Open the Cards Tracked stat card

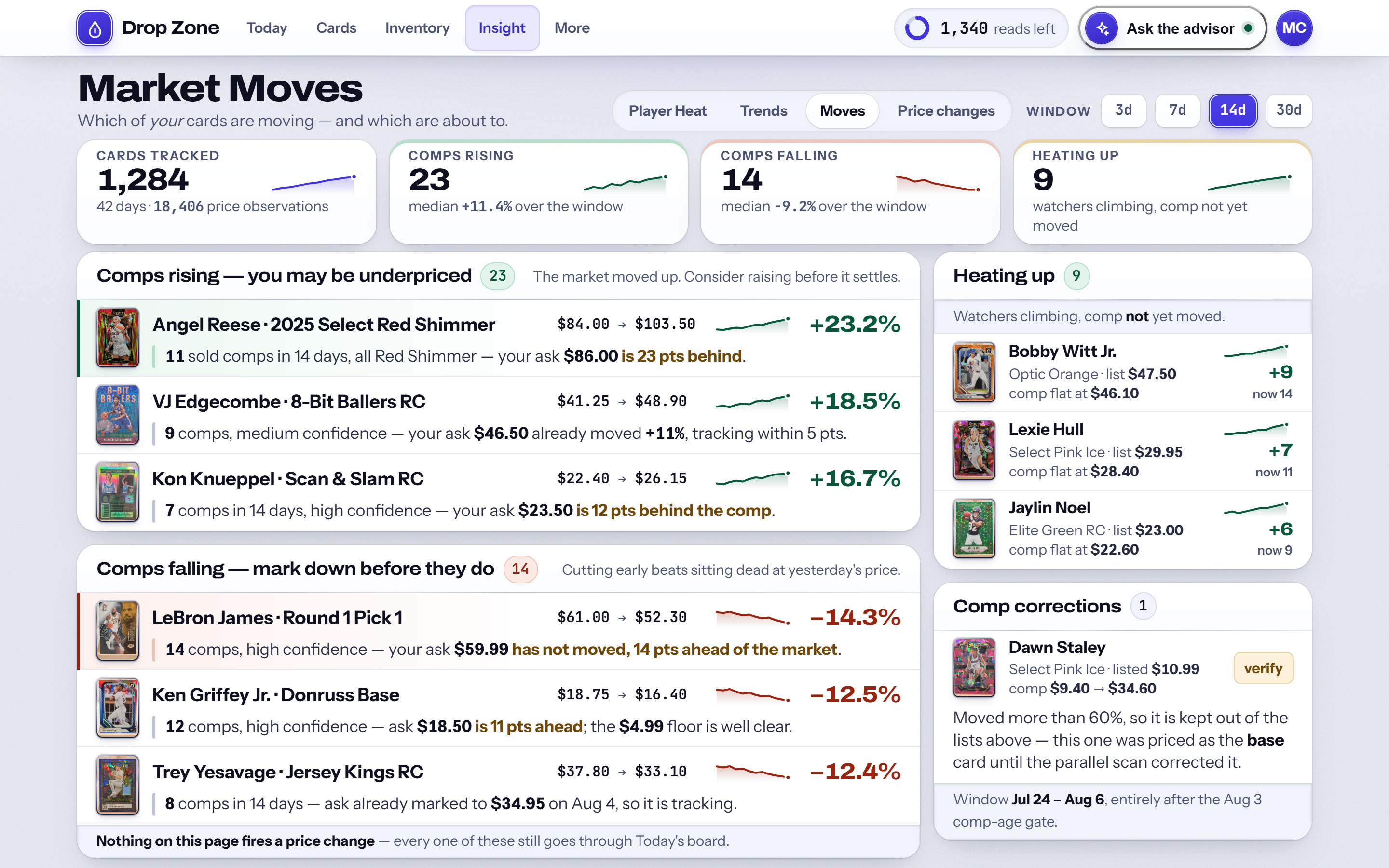coord(227,192)
